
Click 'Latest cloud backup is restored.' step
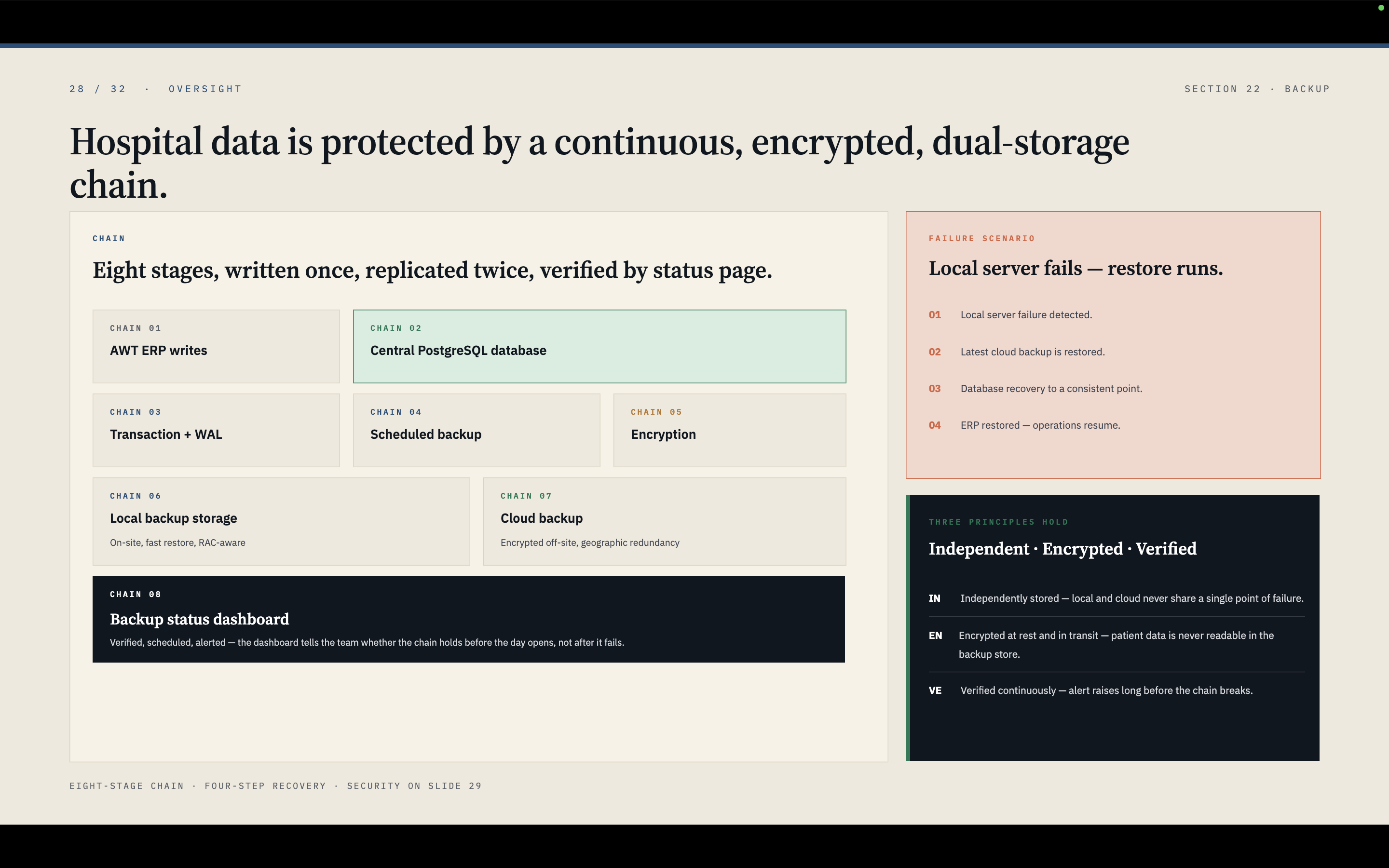point(1032,352)
